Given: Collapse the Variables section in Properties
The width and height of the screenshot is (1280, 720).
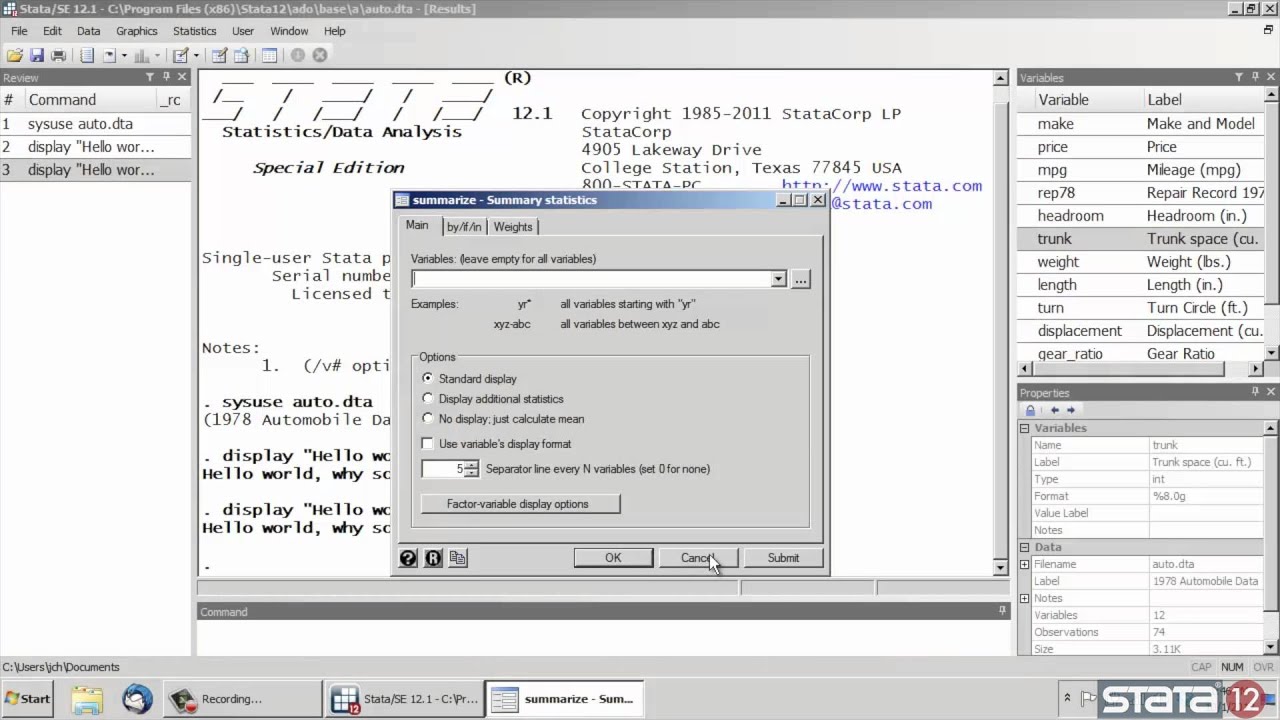Looking at the screenshot, I should pyautogui.click(x=1024, y=428).
